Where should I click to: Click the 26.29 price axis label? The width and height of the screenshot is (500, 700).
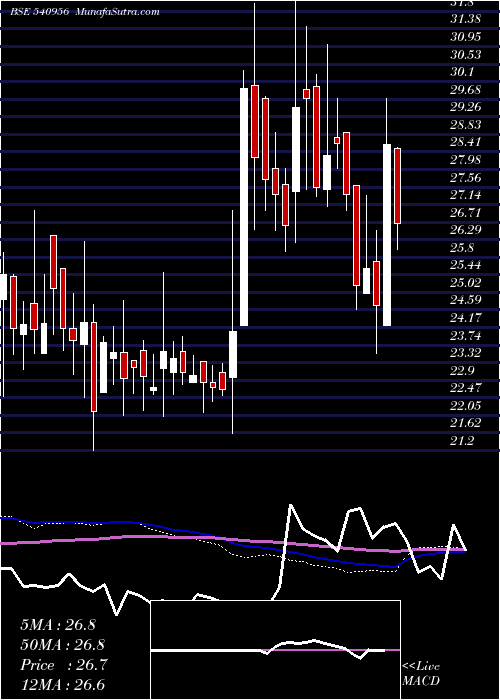coord(466,230)
